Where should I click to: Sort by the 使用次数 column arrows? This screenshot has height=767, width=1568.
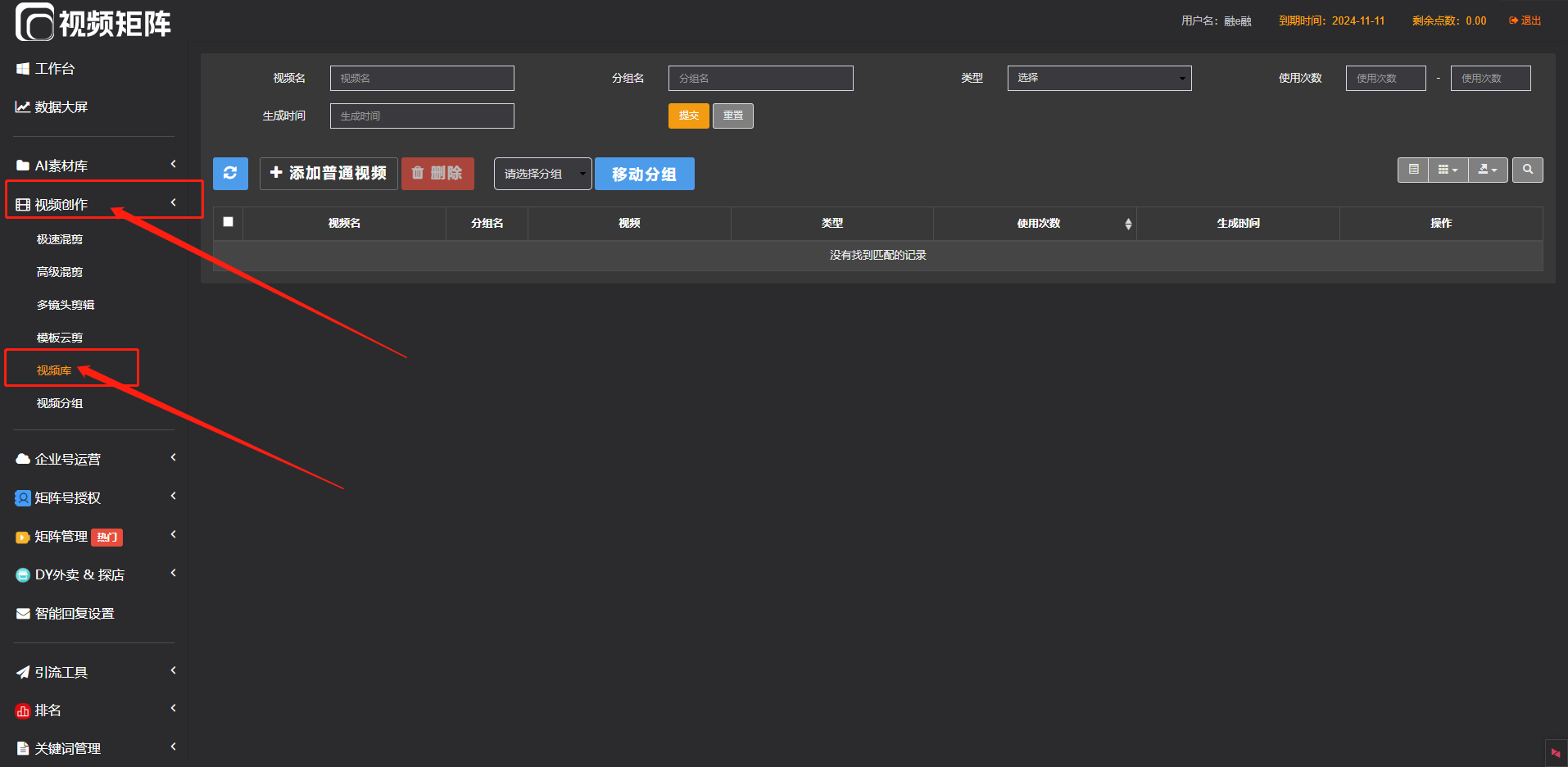1128,224
